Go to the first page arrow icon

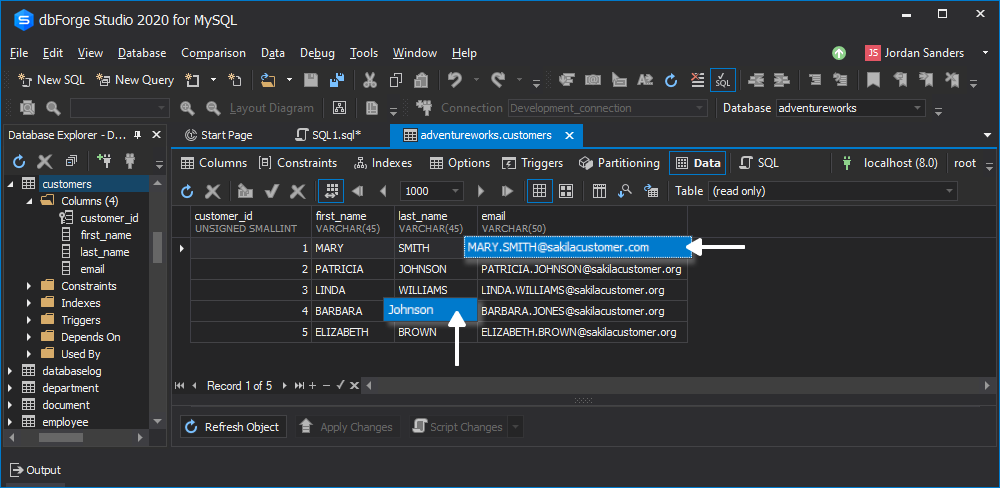tap(358, 191)
